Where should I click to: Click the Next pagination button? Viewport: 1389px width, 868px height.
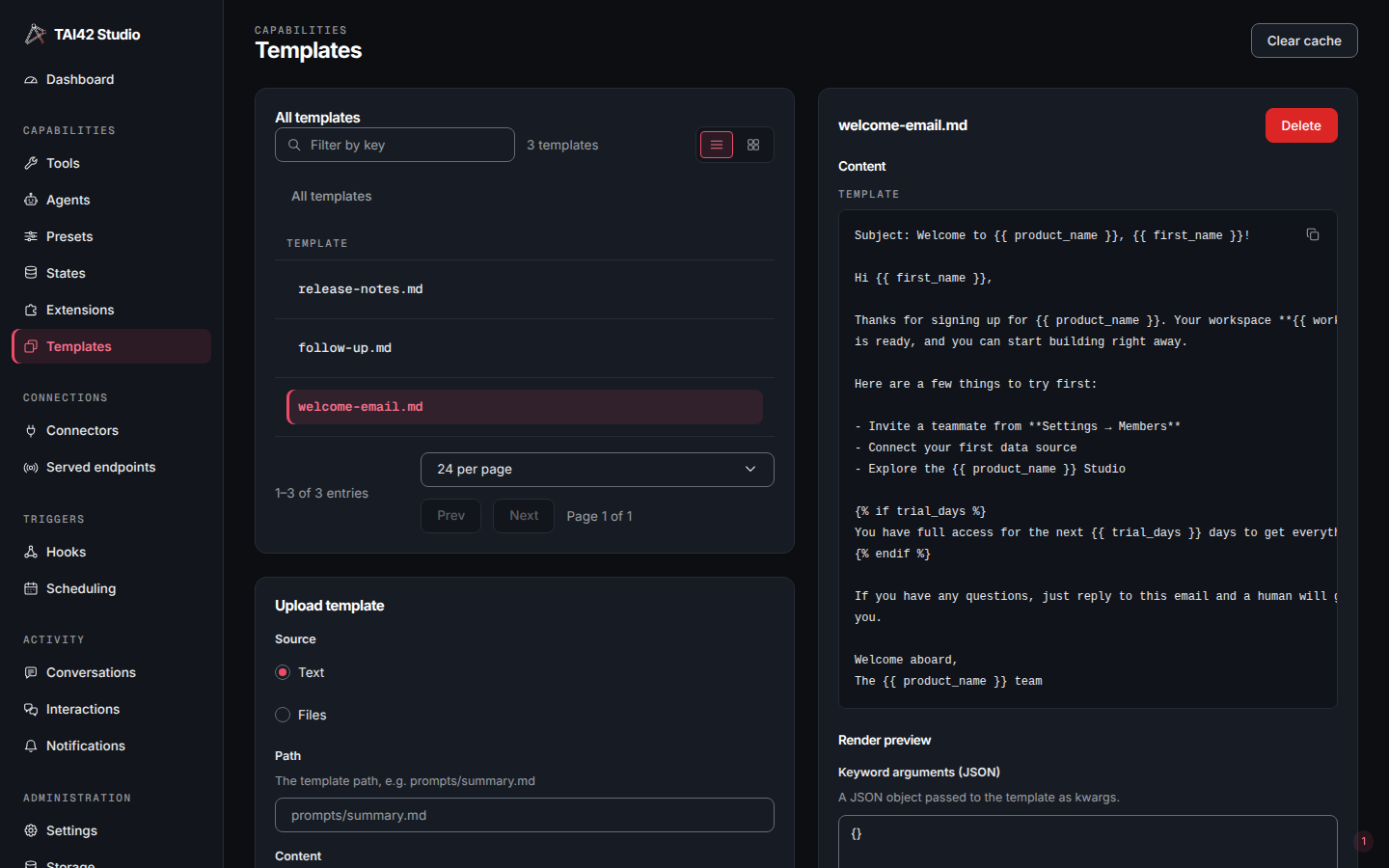524,516
